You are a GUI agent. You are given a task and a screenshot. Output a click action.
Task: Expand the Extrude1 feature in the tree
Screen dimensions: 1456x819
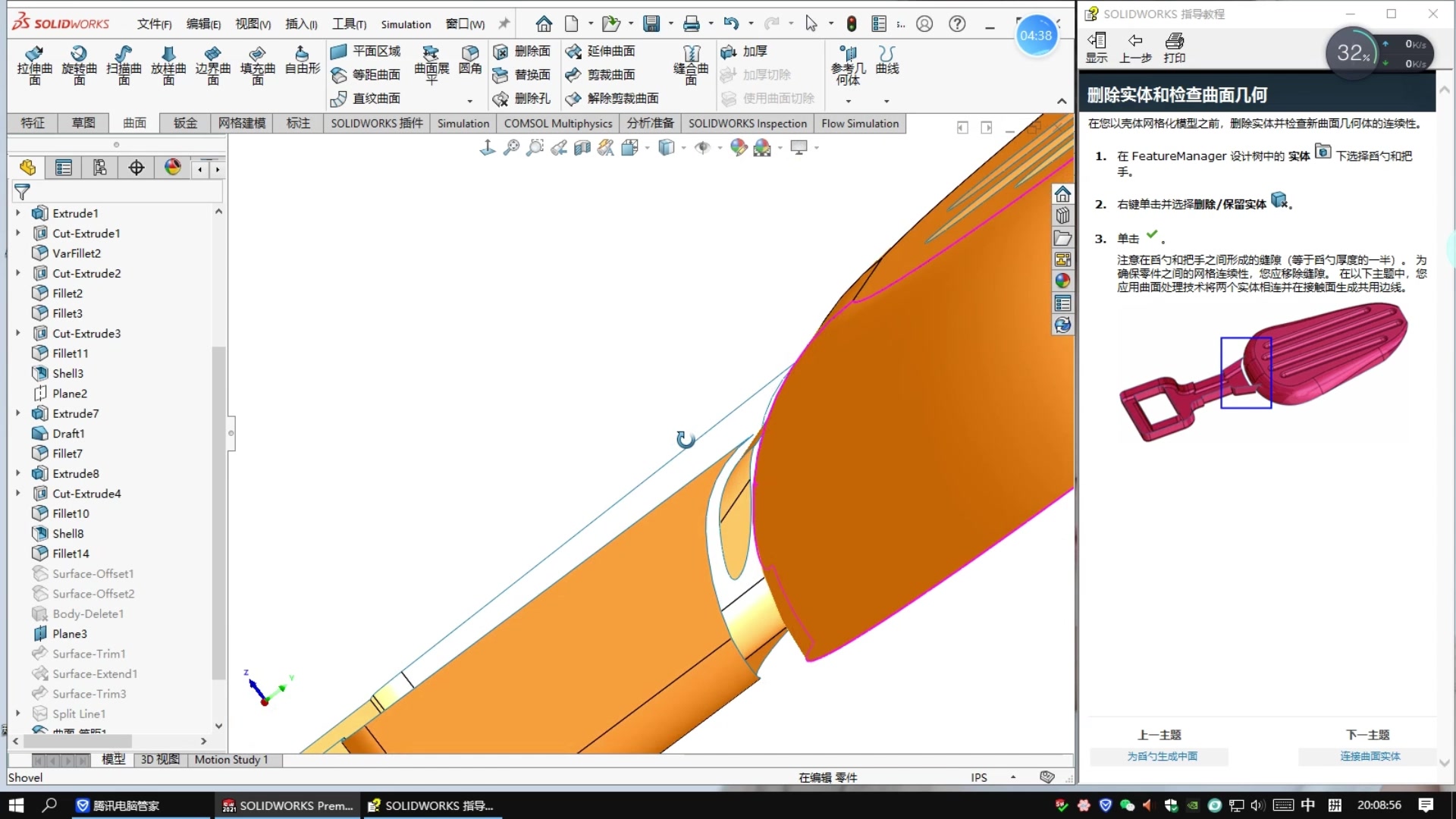click(x=18, y=213)
